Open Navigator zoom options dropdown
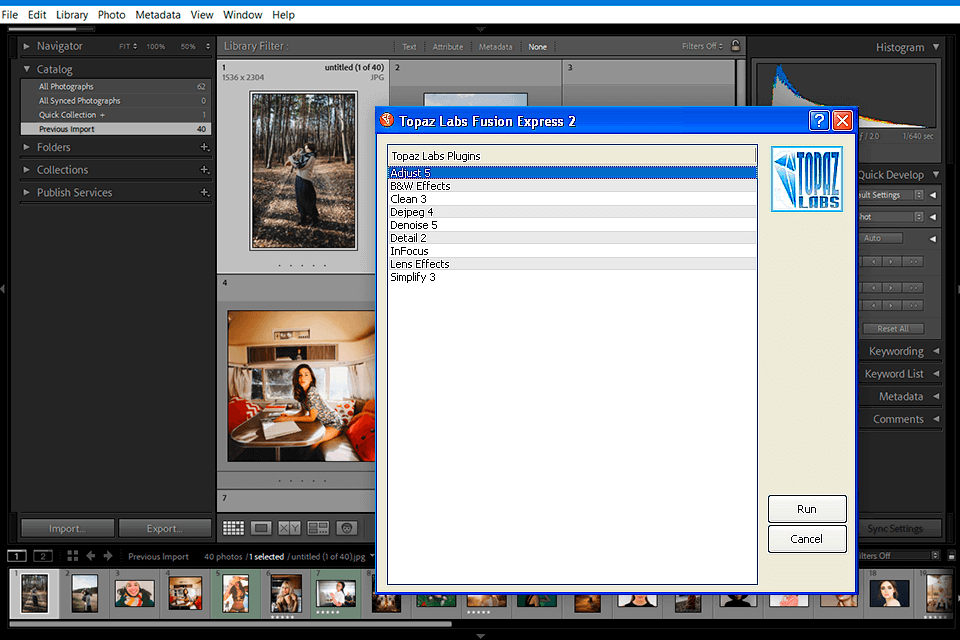Image resolution: width=960 pixels, height=640 pixels. 208,47
